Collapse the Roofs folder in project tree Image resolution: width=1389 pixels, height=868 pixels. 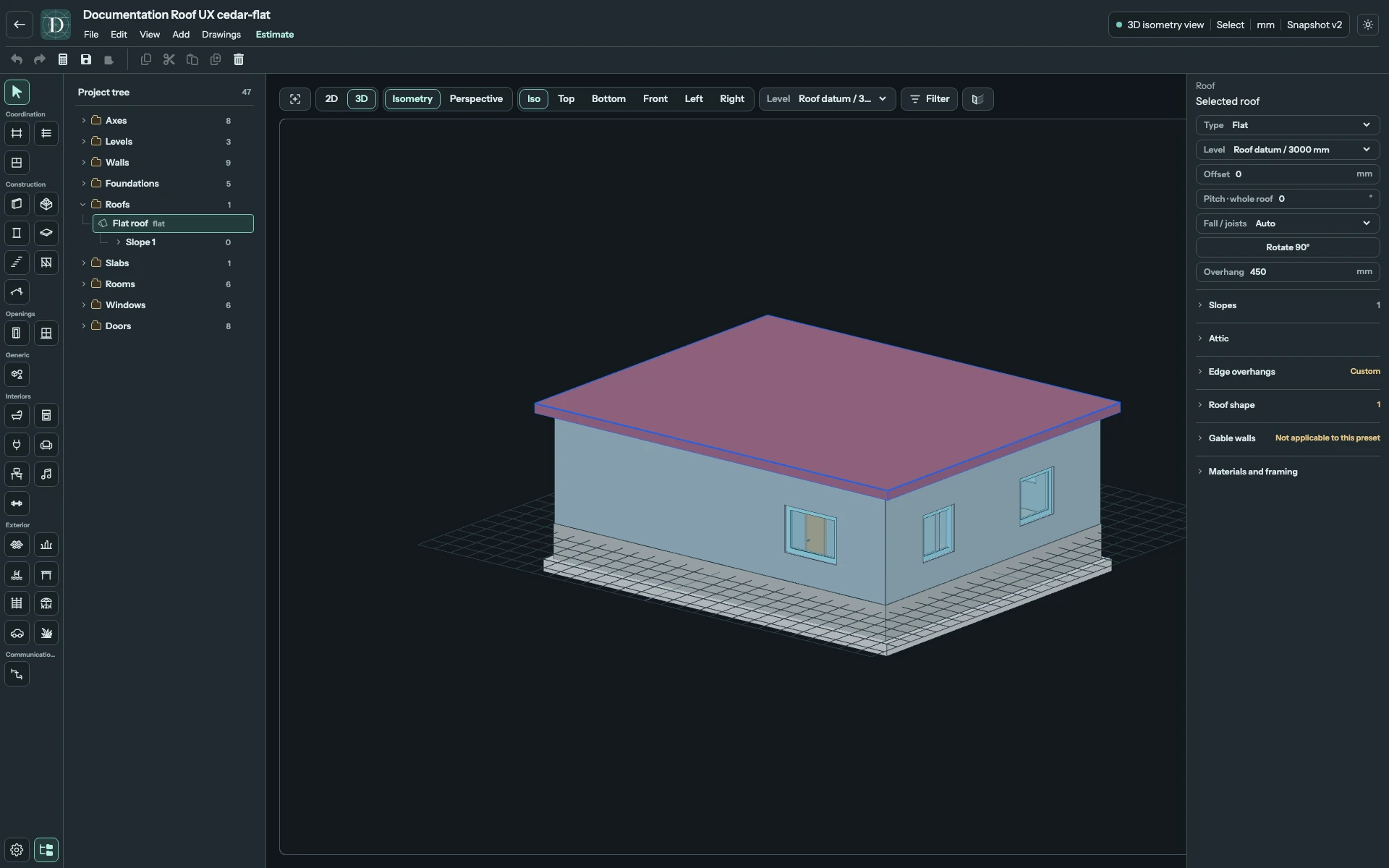(x=83, y=205)
